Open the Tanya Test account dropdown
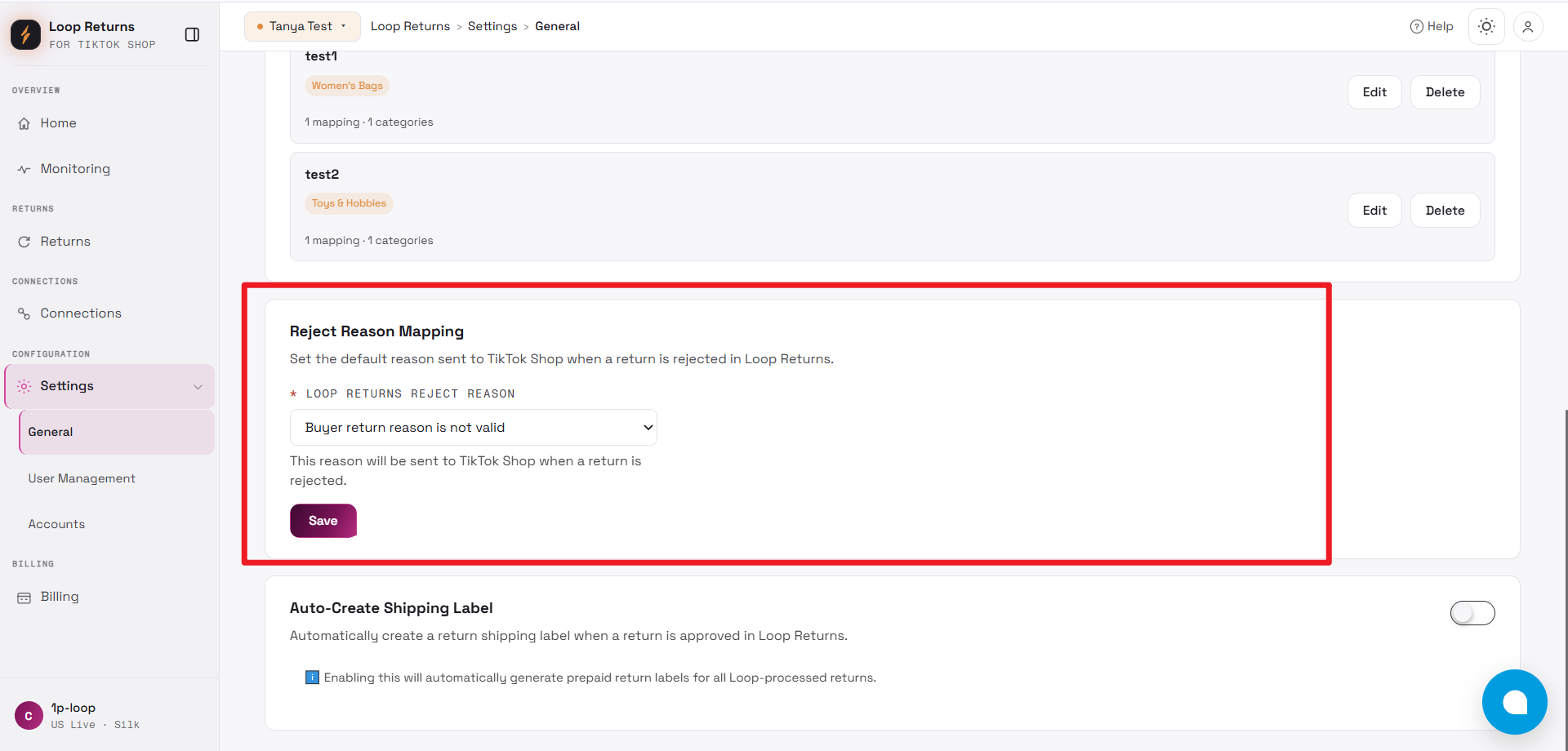The height and width of the screenshot is (751, 1568). coord(302,26)
